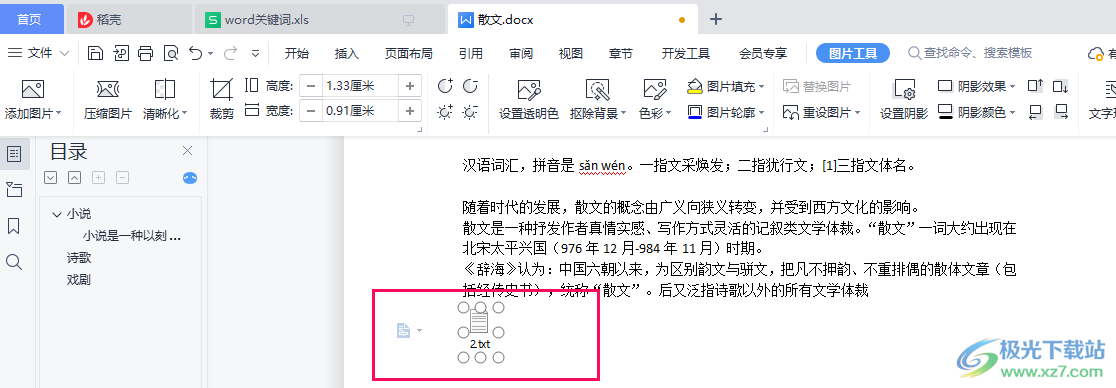Open the bookmark sidebar icon
This screenshot has width=1116, height=388.
point(14,226)
